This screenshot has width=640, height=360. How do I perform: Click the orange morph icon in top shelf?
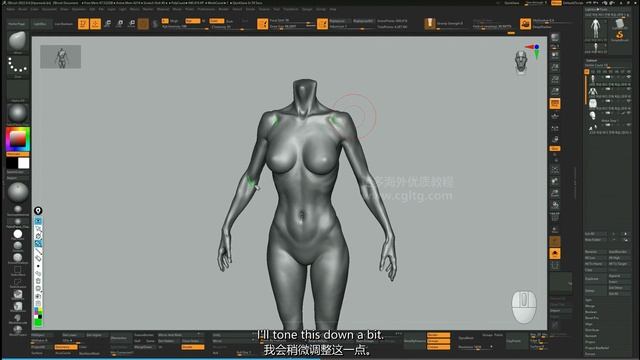point(429,24)
